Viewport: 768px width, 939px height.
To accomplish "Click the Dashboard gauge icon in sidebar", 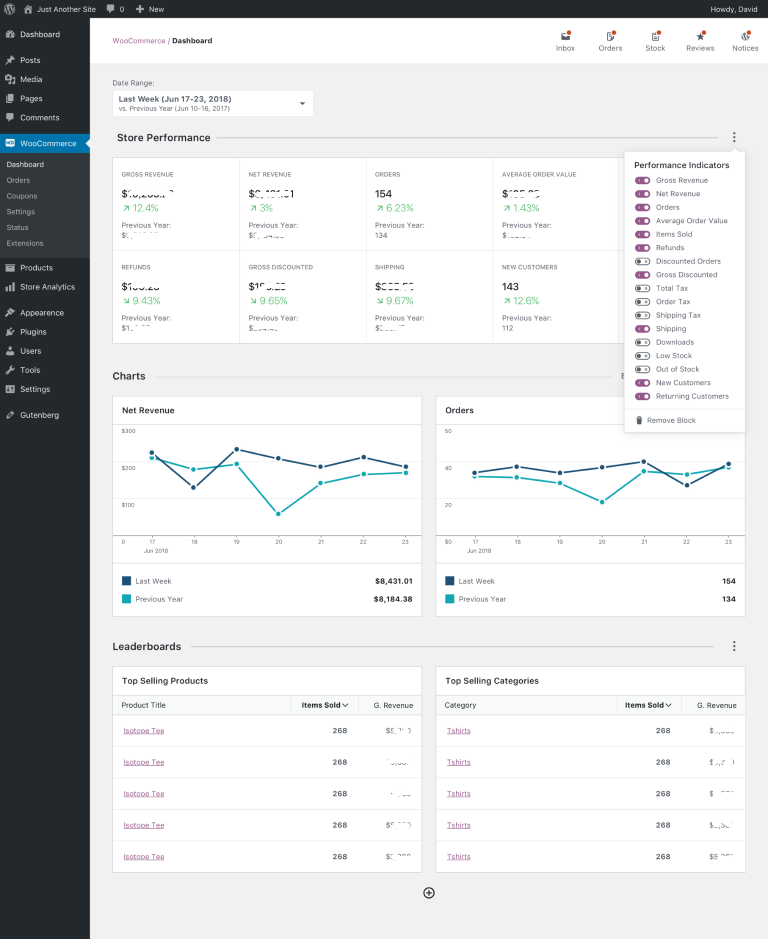I will 10,34.
